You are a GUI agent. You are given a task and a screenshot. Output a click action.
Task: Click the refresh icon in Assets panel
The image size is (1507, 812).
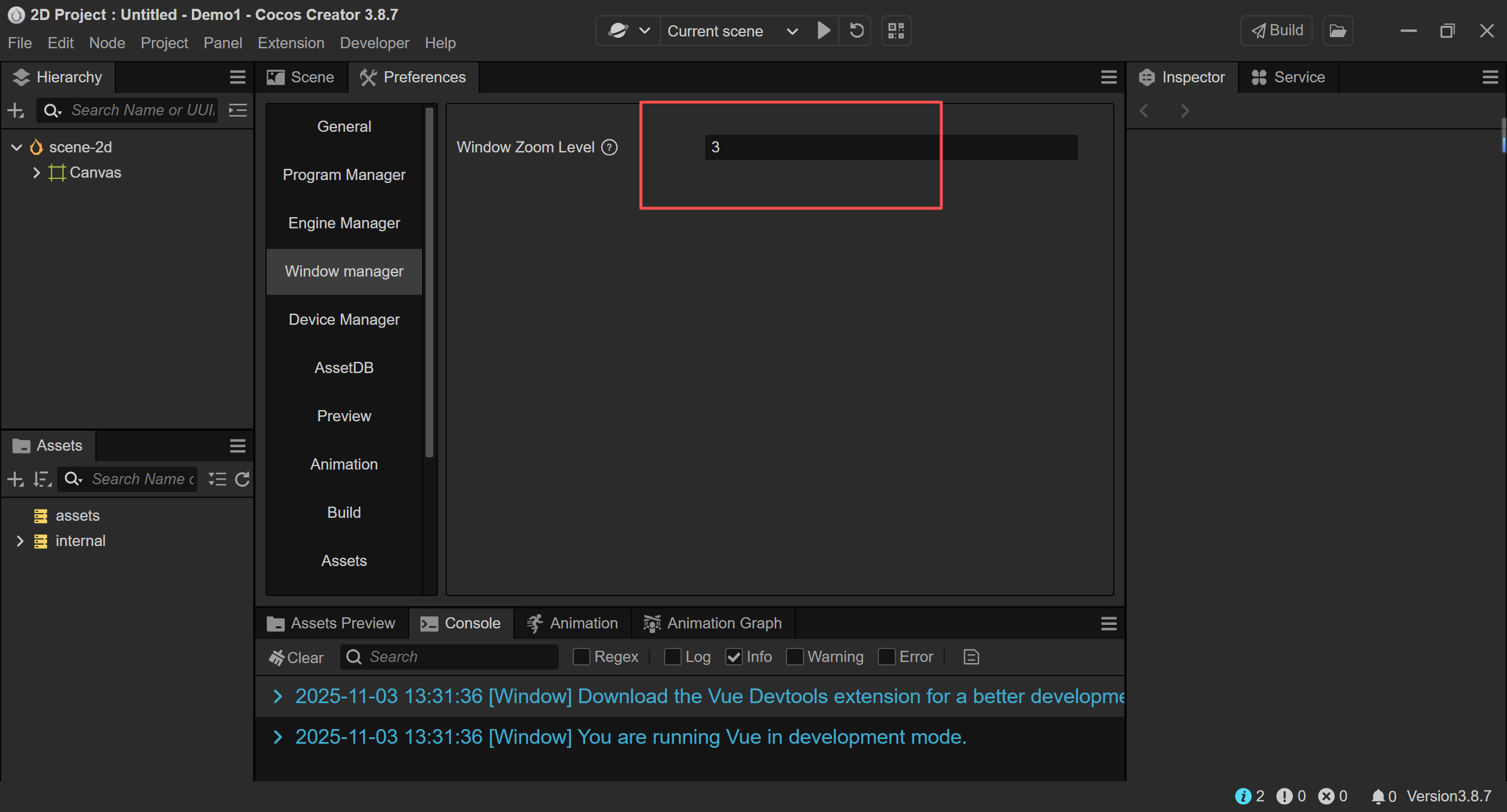242,480
